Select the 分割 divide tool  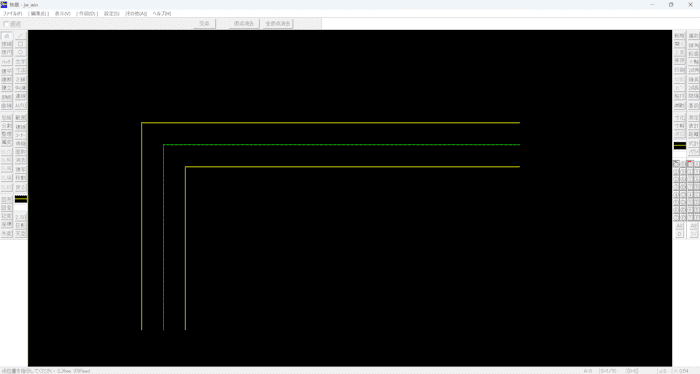tap(6, 126)
